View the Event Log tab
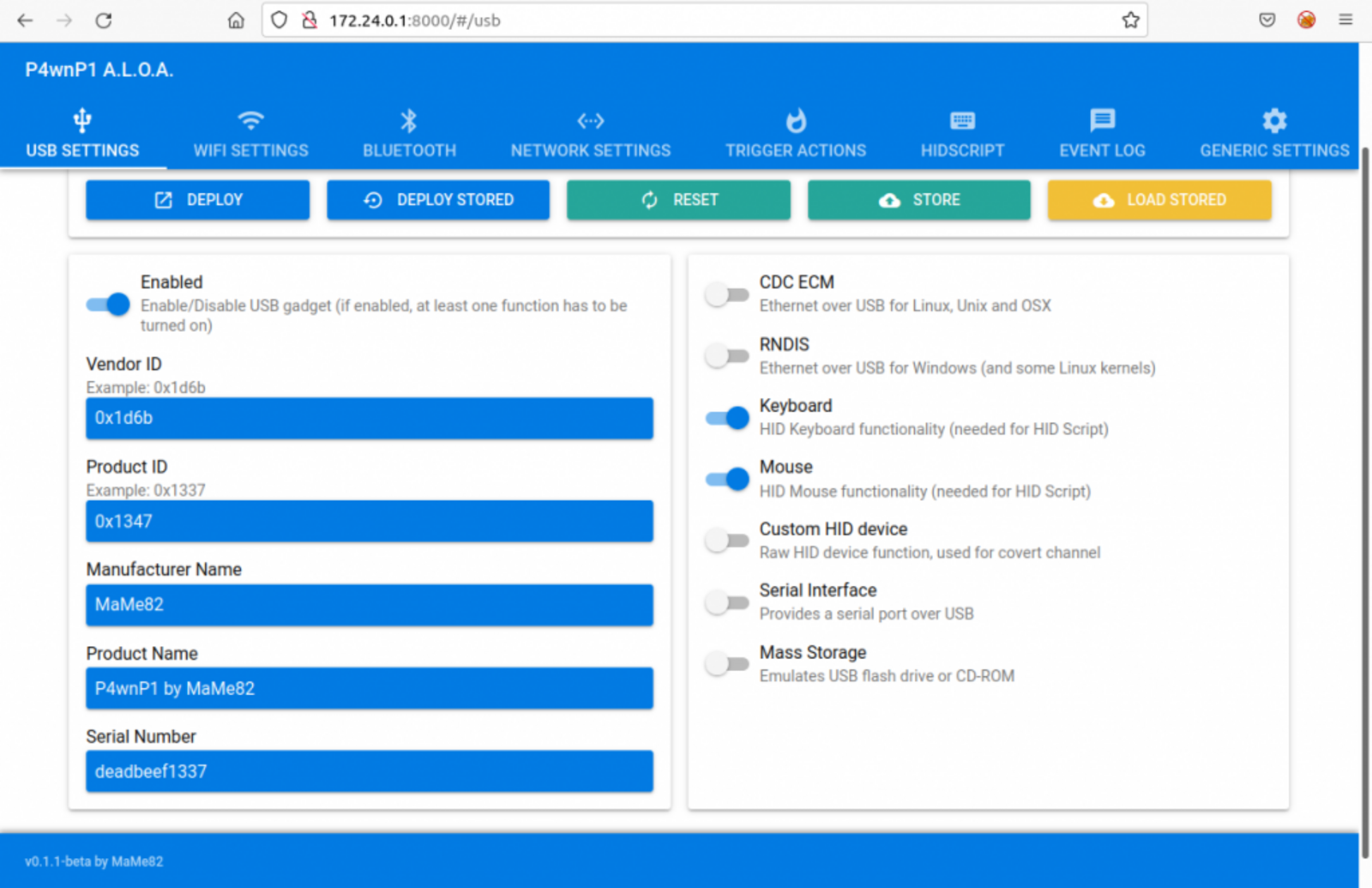 (1102, 134)
